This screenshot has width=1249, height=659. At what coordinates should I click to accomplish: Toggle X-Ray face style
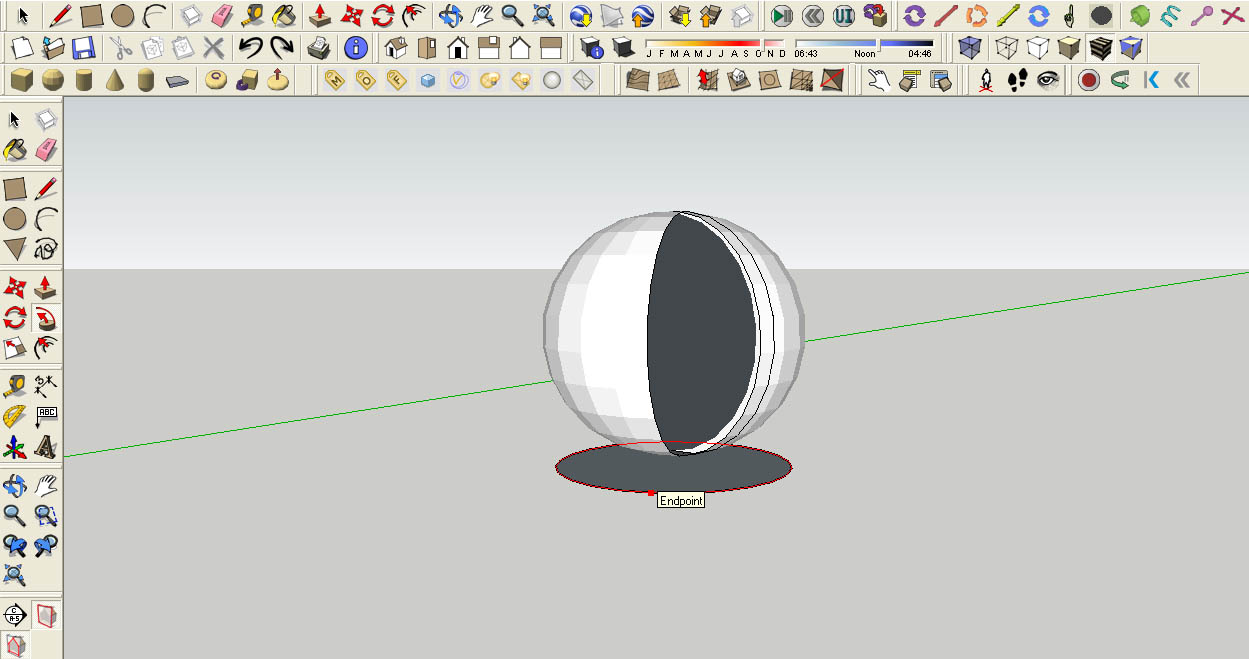(x=969, y=47)
